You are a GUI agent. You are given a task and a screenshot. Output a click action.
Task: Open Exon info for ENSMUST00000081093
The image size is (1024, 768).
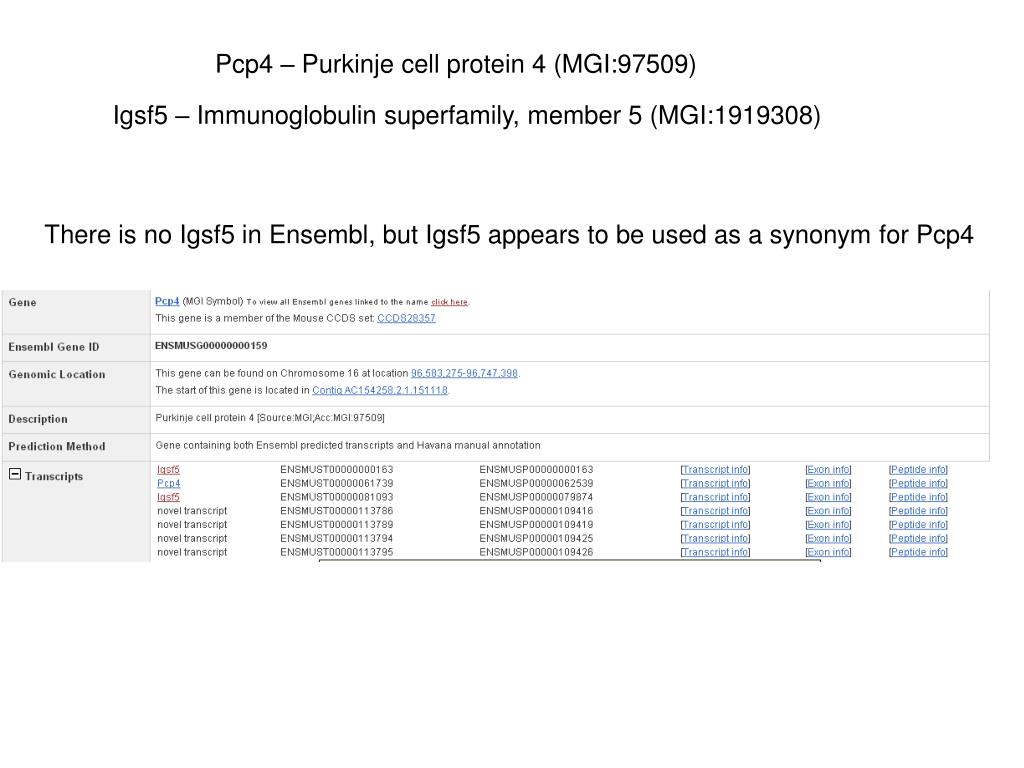coord(828,497)
